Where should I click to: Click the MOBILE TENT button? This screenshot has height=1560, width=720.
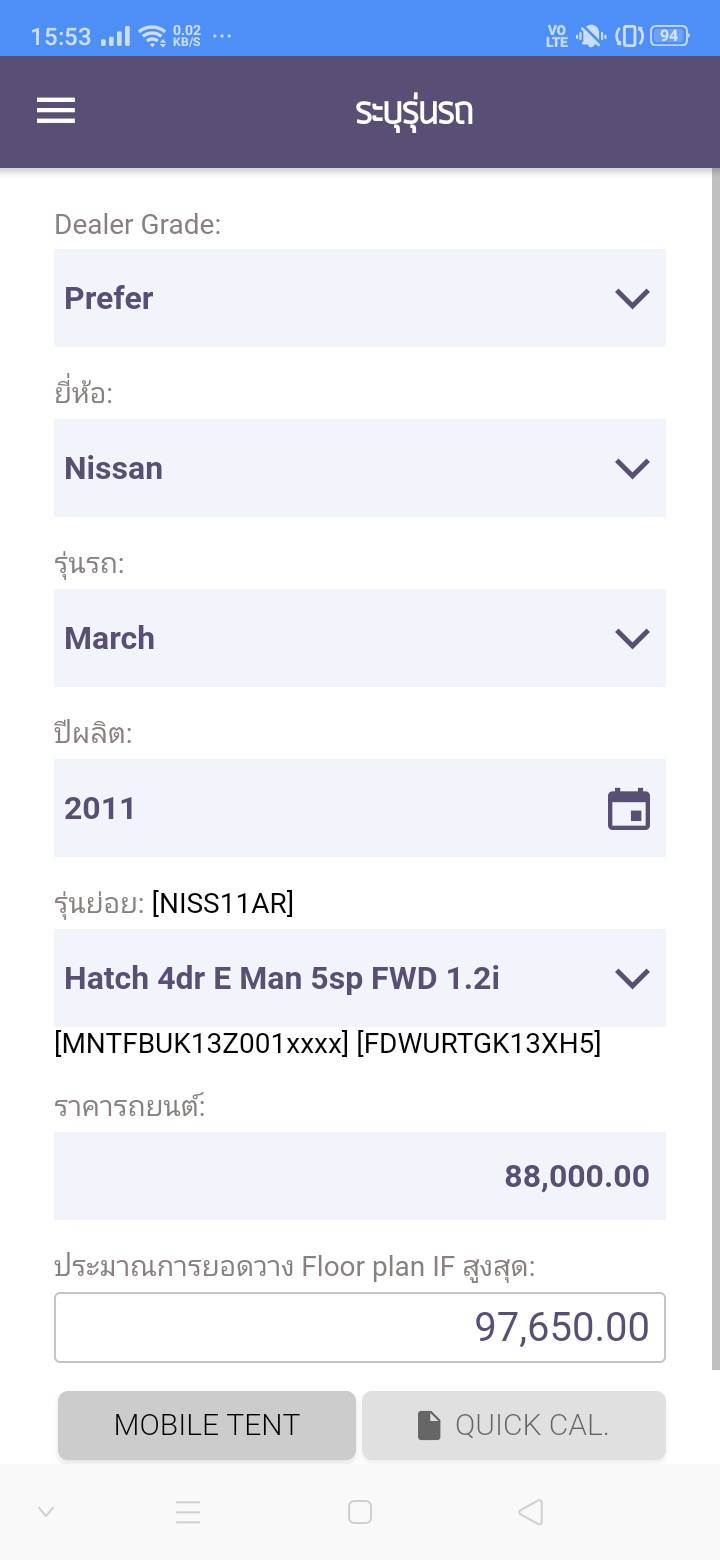click(x=207, y=1425)
